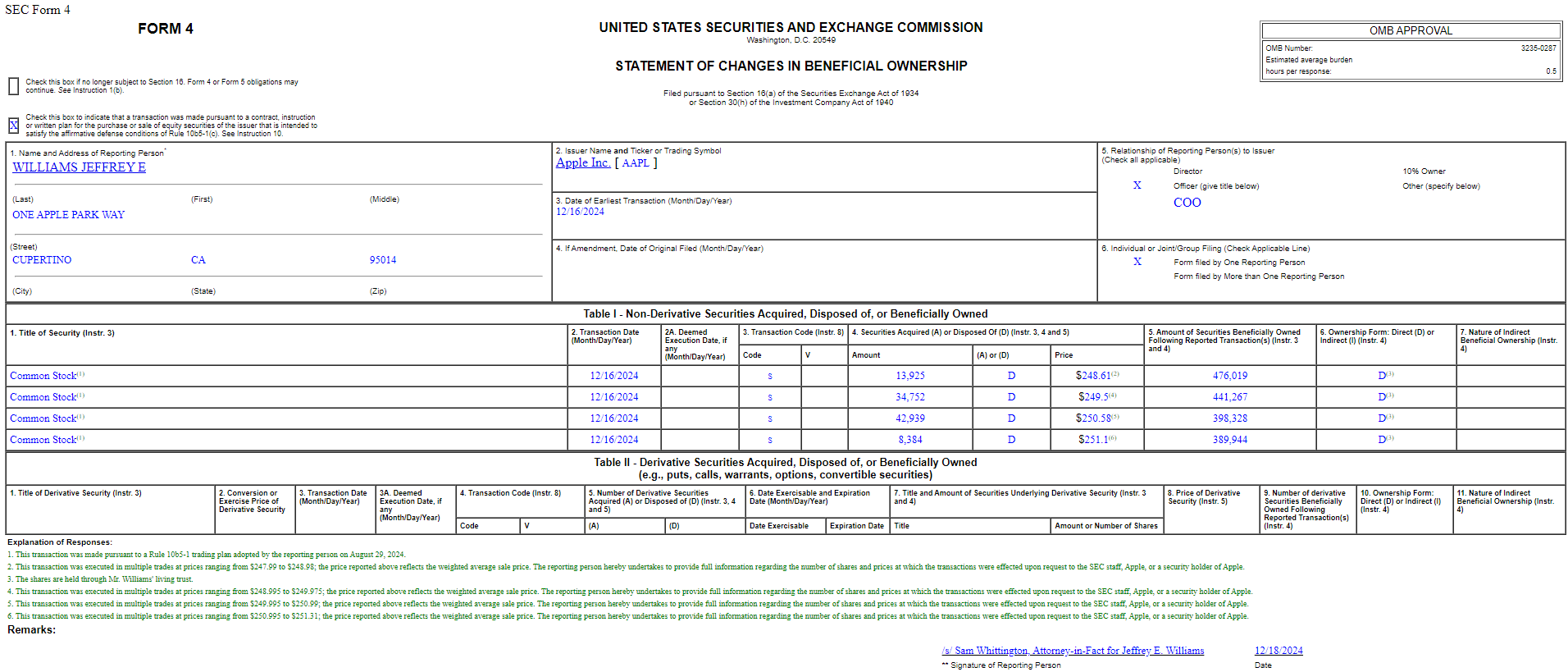Click OMB Number 3235-0287 value
This screenshot has width=1568, height=672.
point(1538,48)
